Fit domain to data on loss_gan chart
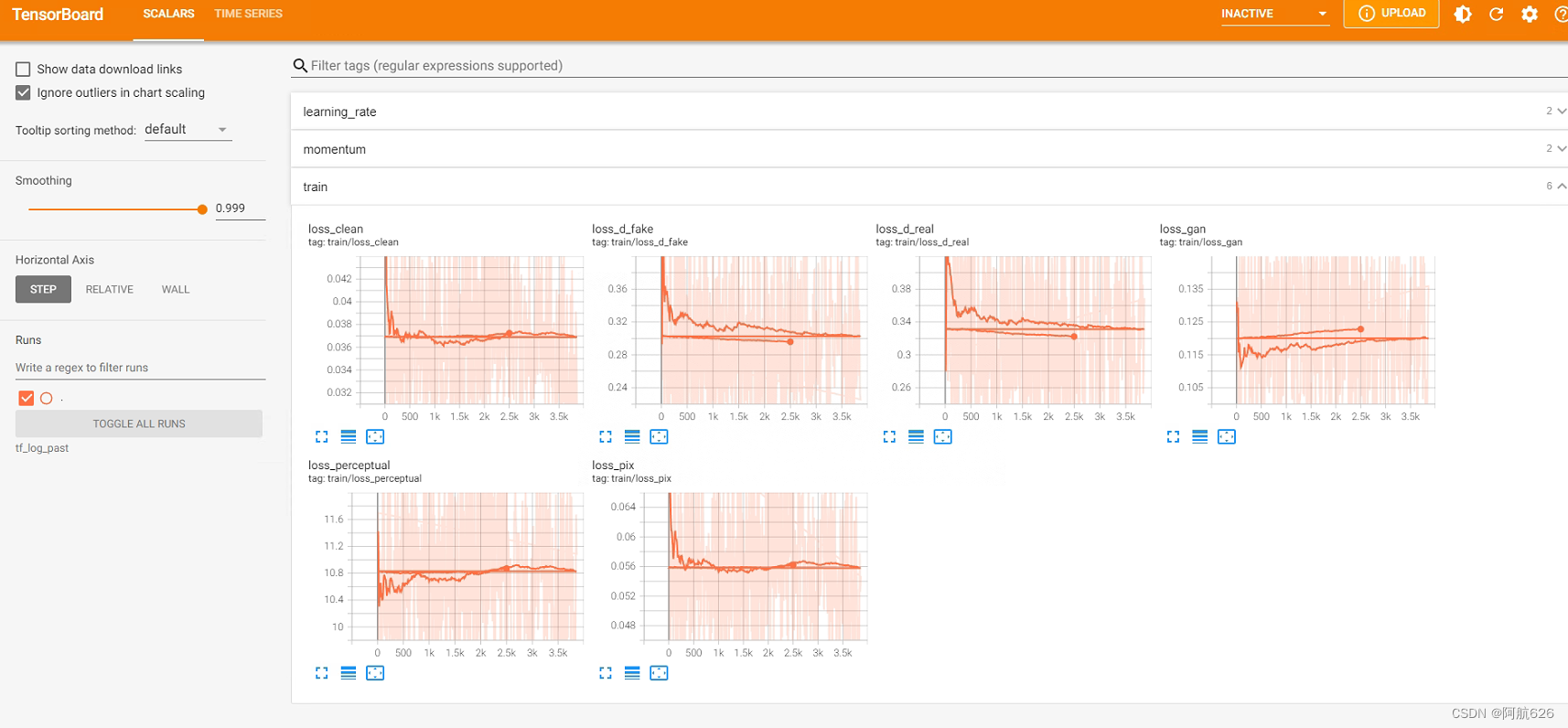 [1227, 437]
